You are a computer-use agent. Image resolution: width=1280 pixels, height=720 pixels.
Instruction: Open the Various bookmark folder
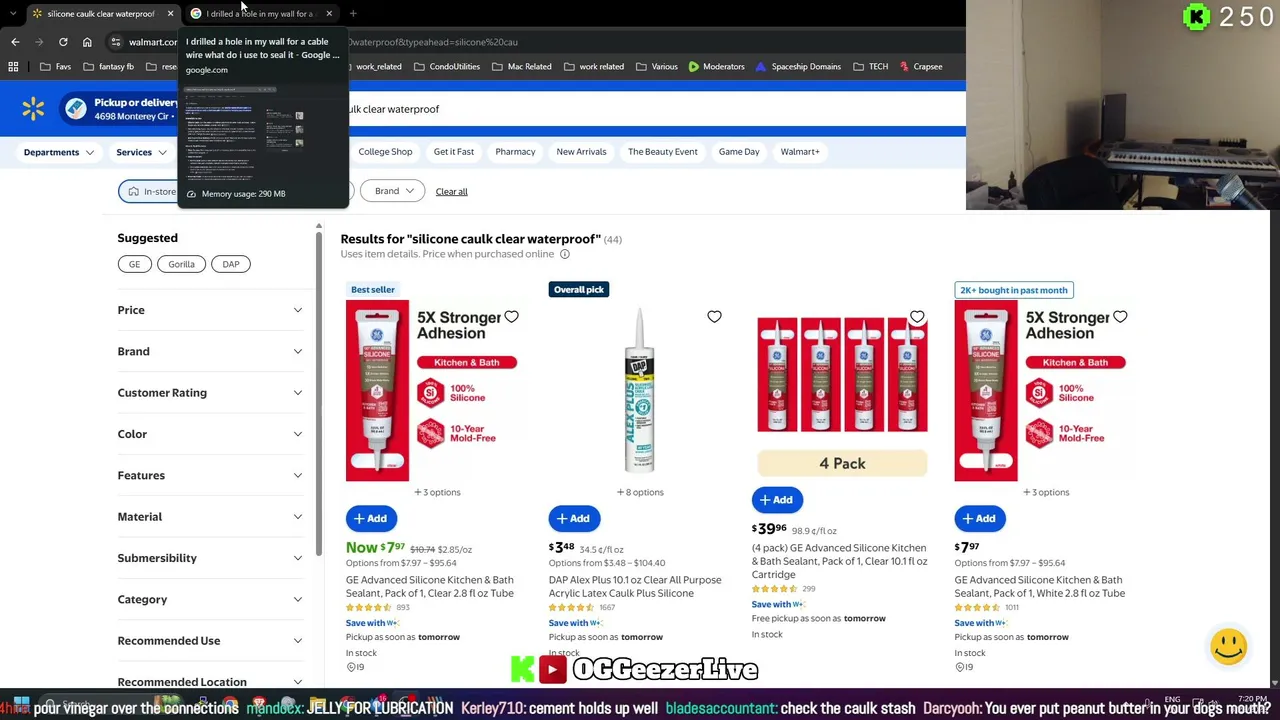[656, 67]
